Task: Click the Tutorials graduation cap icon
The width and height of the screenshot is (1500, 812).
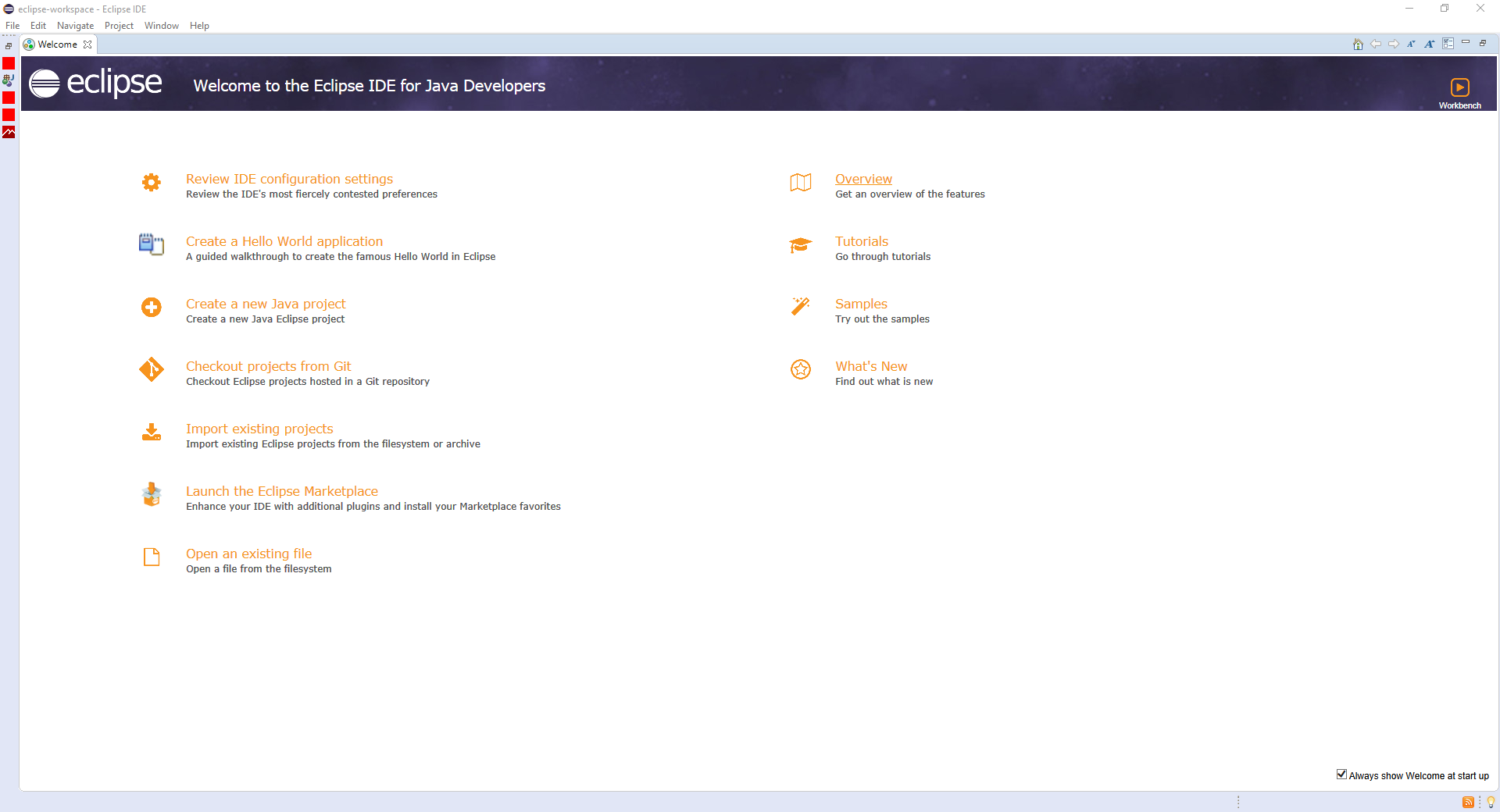Action: tap(801, 245)
